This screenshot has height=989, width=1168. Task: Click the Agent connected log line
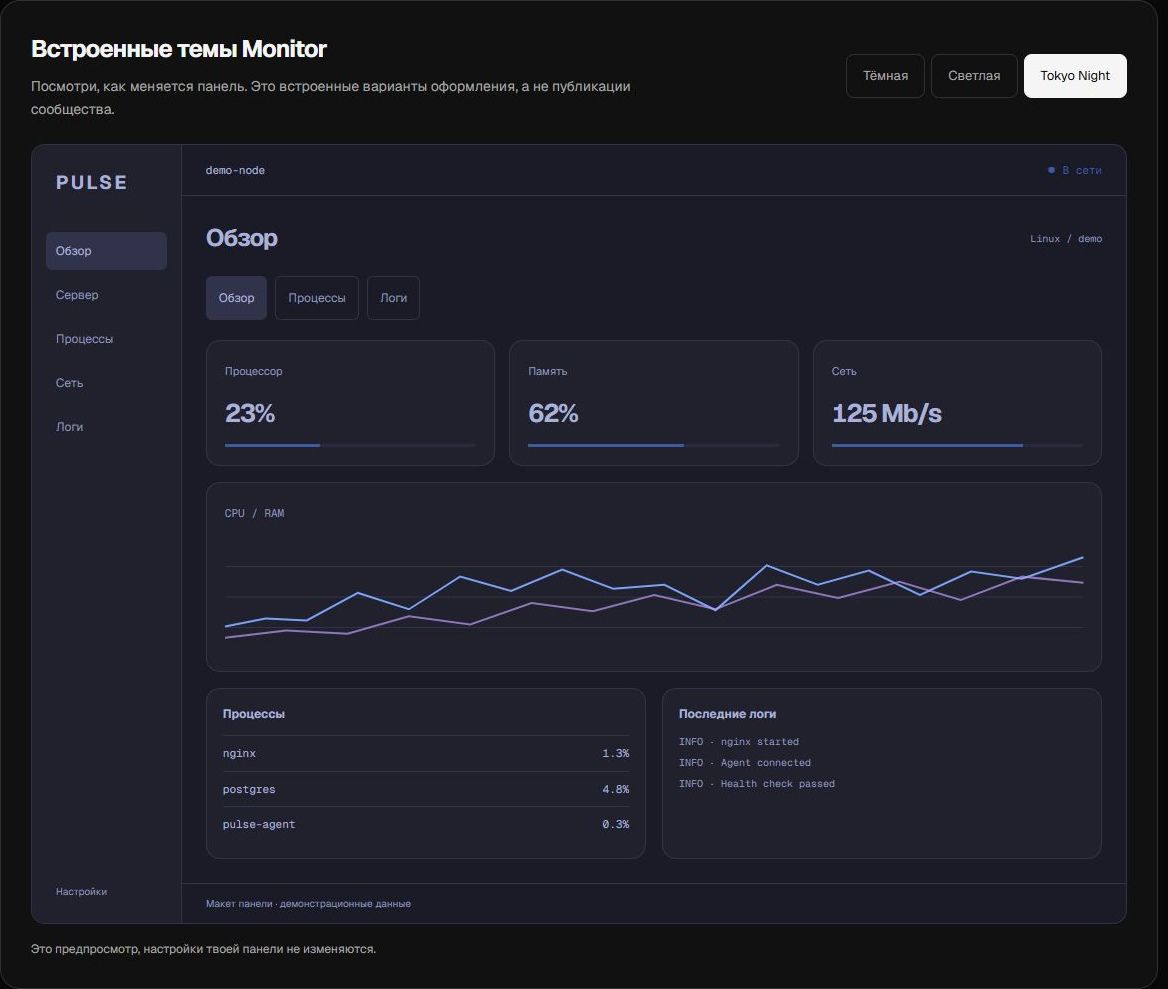click(x=745, y=763)
